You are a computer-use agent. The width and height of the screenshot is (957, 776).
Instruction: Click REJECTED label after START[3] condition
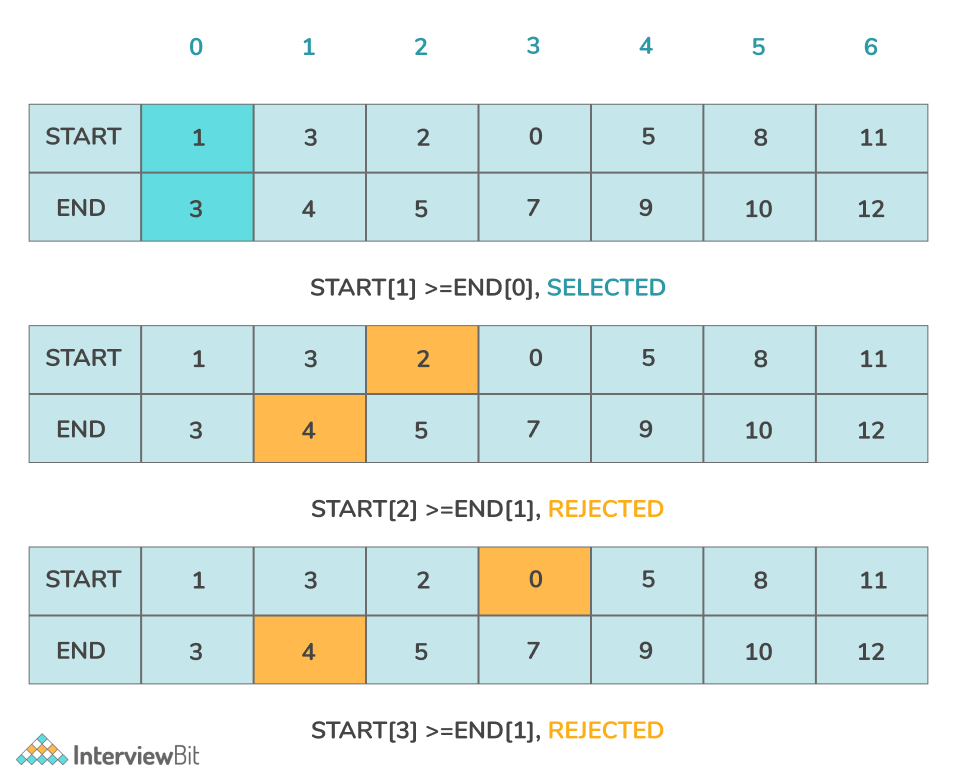[606, 730]
